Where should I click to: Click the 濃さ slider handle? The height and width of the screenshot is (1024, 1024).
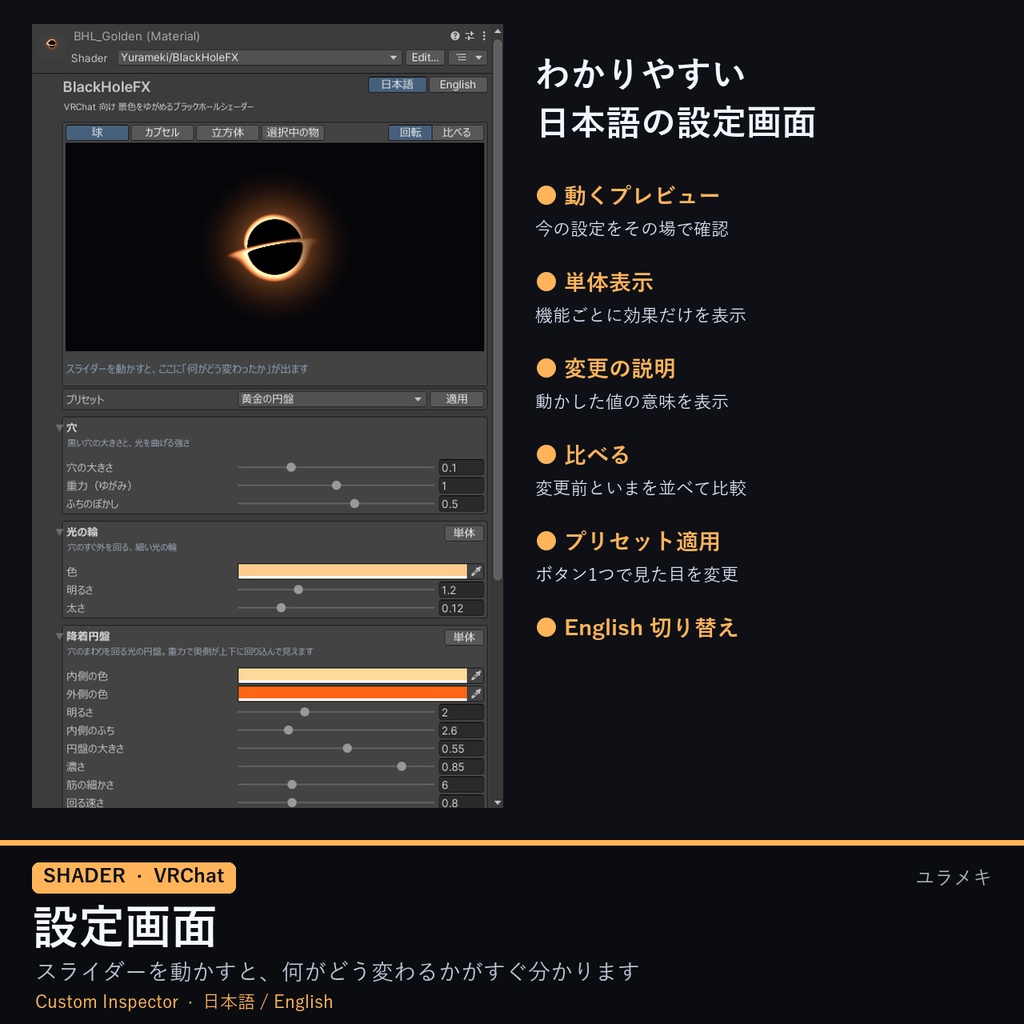[x=402, y=767]
